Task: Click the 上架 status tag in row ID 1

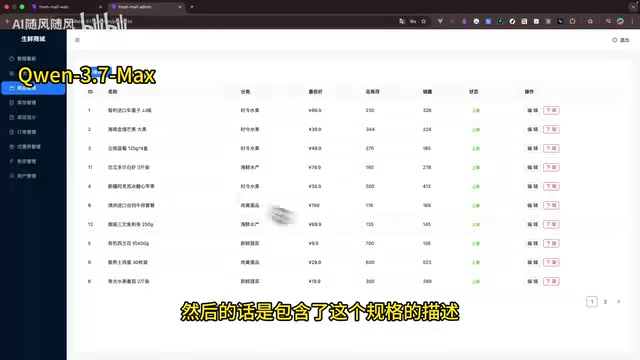Action: coord(476,111)
